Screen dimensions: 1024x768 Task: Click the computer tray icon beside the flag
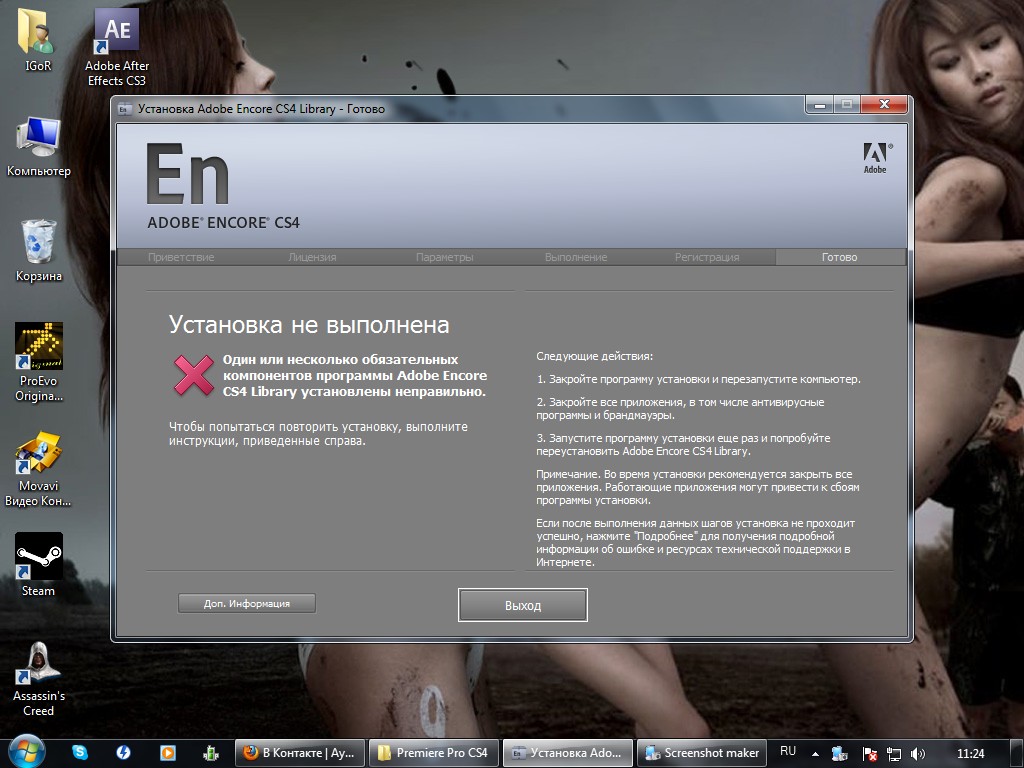839,754
